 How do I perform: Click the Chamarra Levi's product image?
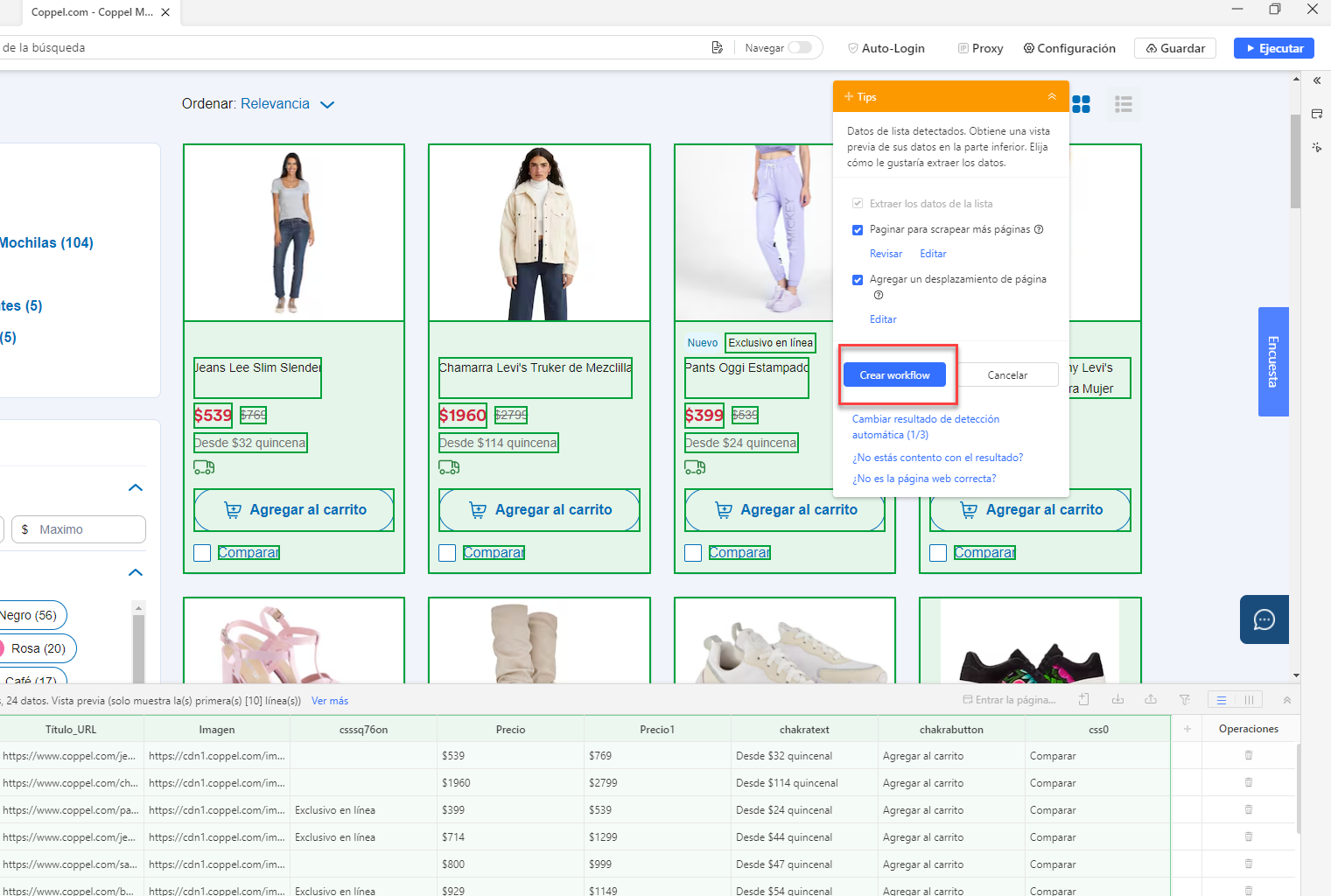(539, 233)
